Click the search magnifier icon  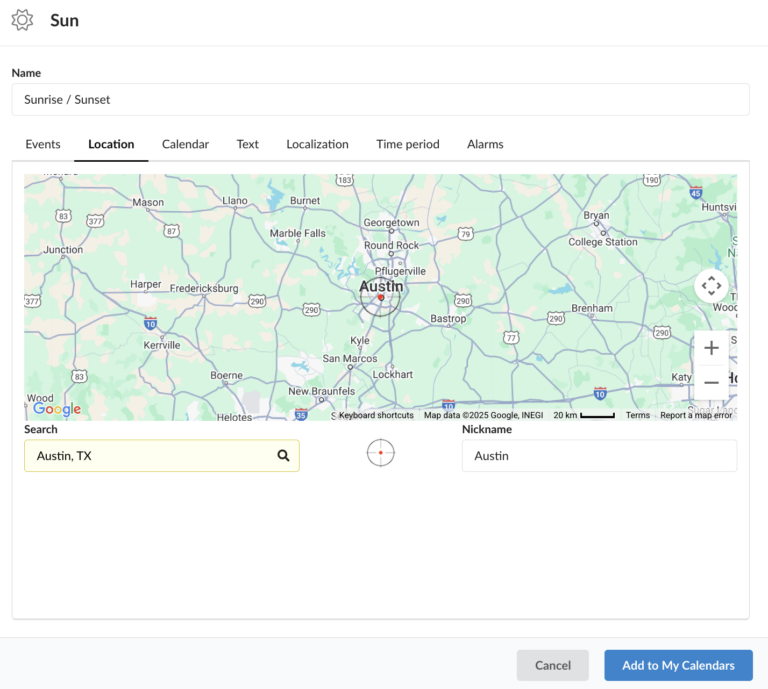[284, 456]
